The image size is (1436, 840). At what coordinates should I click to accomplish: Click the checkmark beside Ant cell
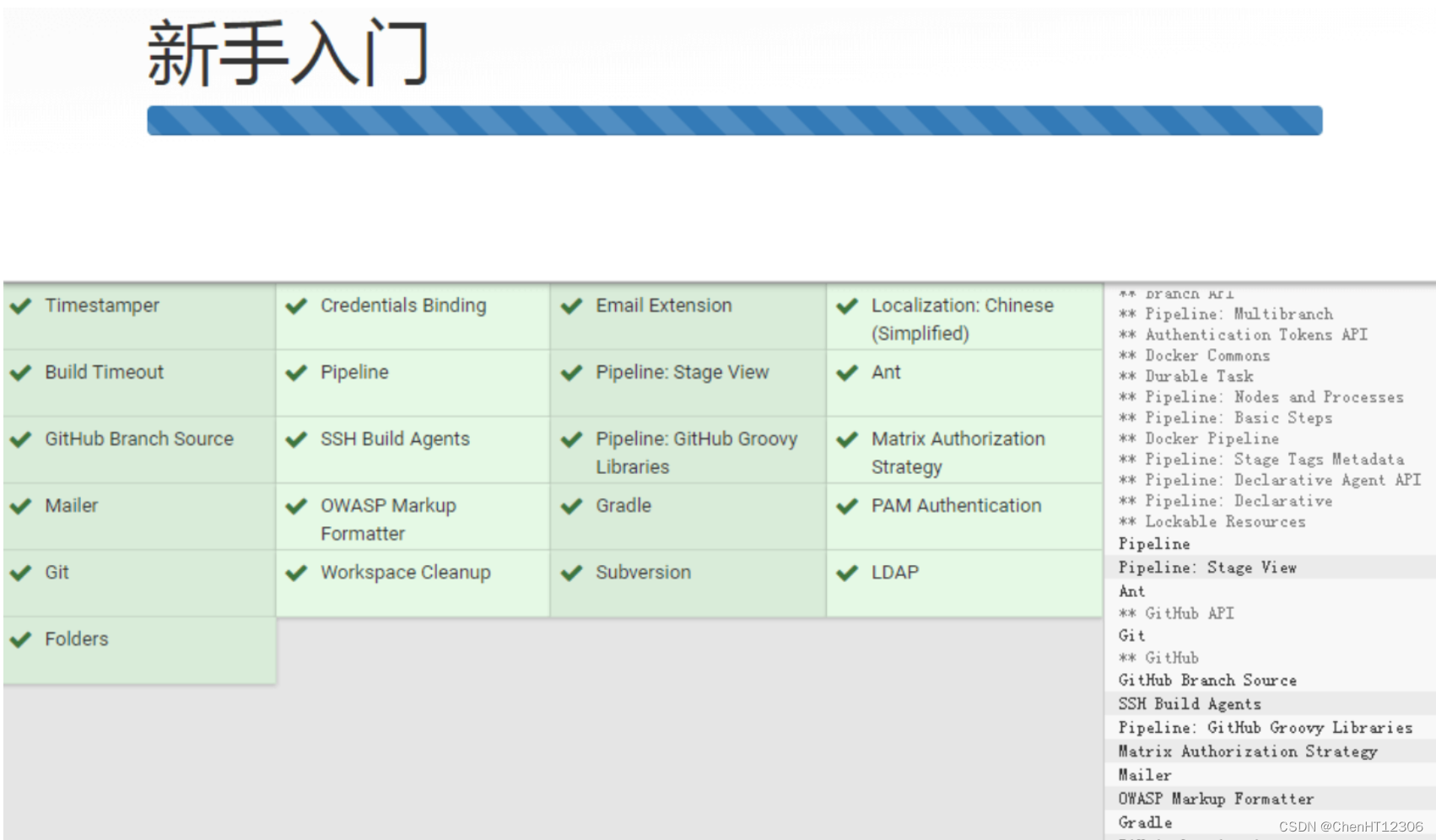[x=847, y=373]
